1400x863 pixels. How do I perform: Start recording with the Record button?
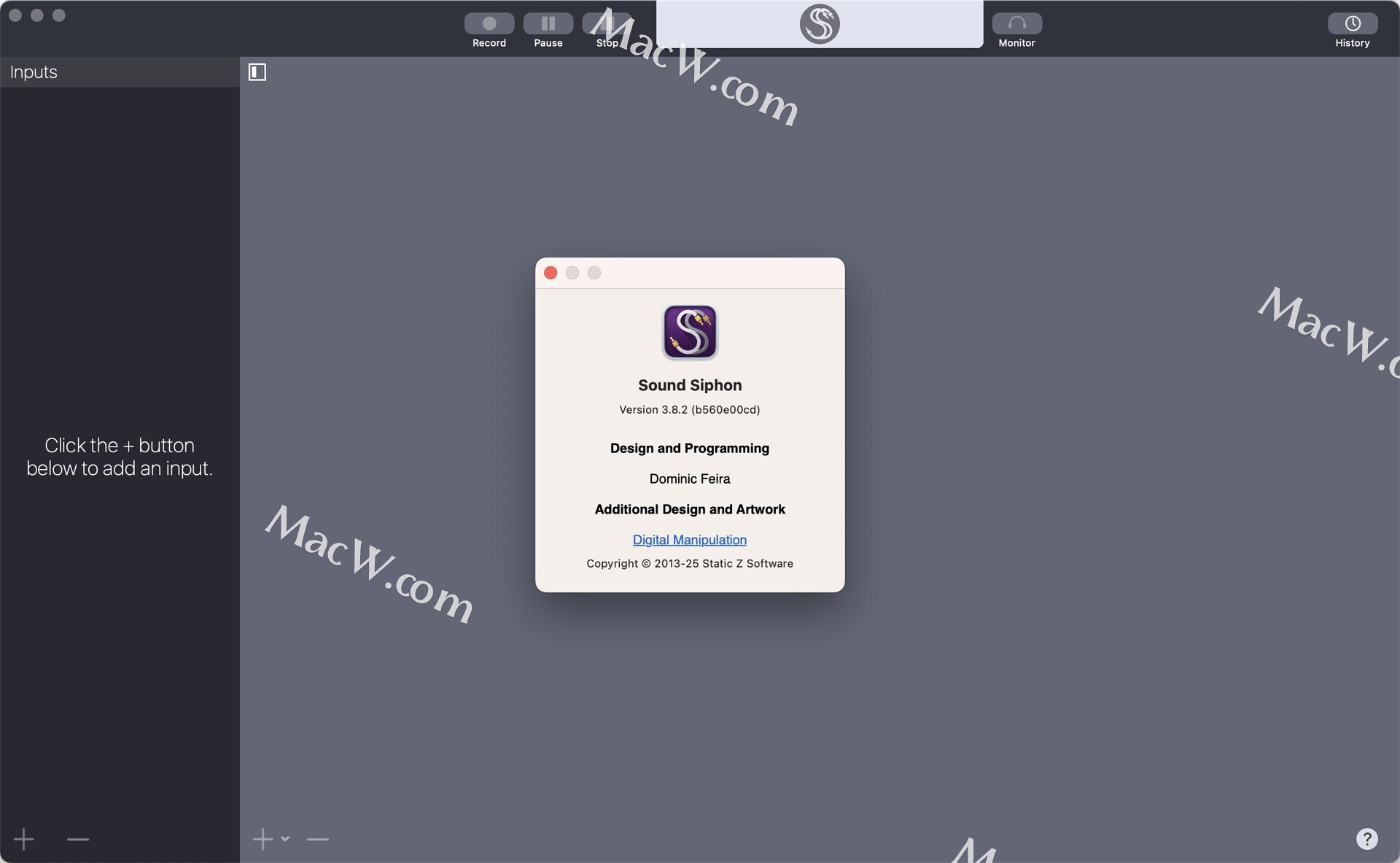489,24
